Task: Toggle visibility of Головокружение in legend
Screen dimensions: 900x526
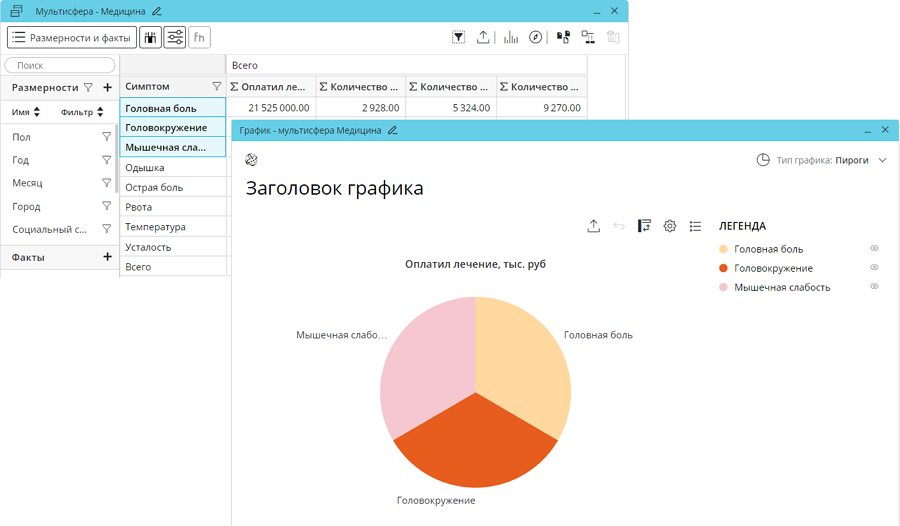Action: [874, 267]
